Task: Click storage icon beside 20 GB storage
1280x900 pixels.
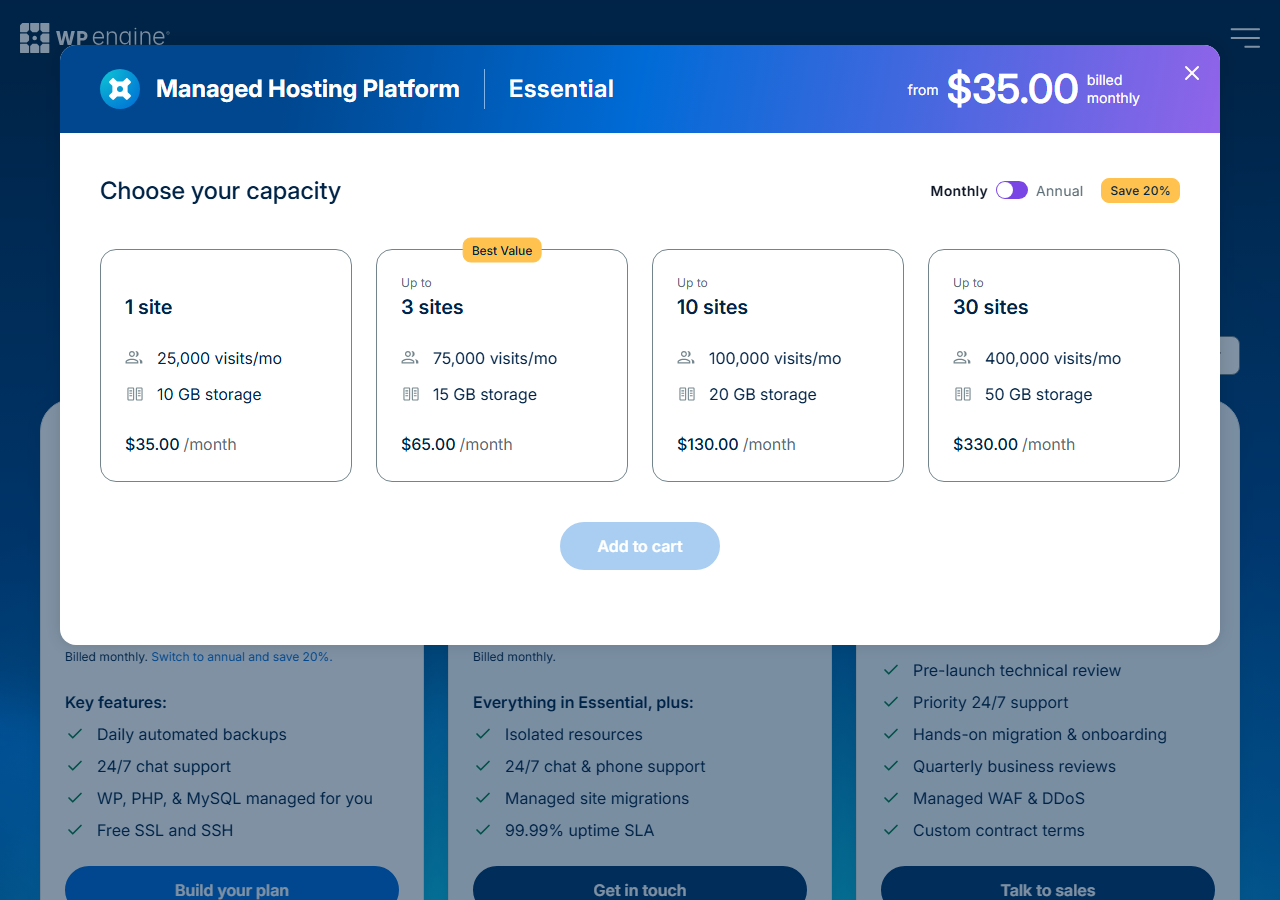Action: coord(687,394)
